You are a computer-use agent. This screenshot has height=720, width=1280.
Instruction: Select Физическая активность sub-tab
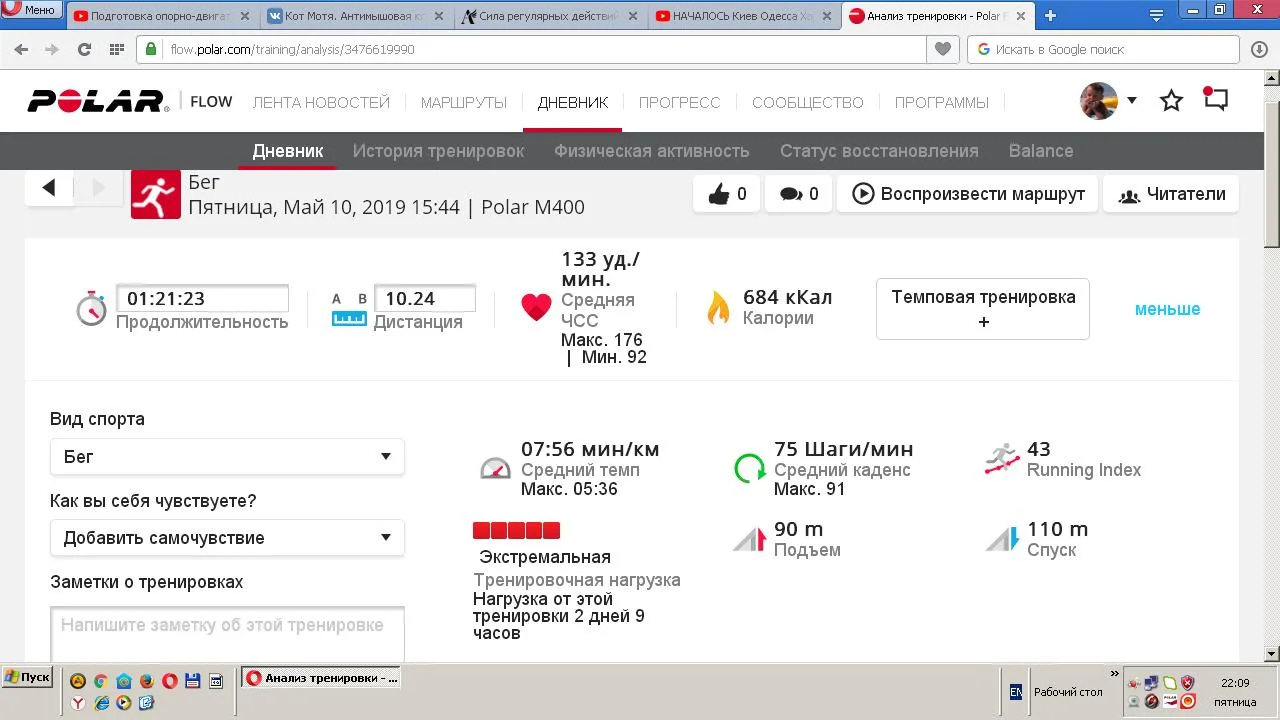(652, 151)
